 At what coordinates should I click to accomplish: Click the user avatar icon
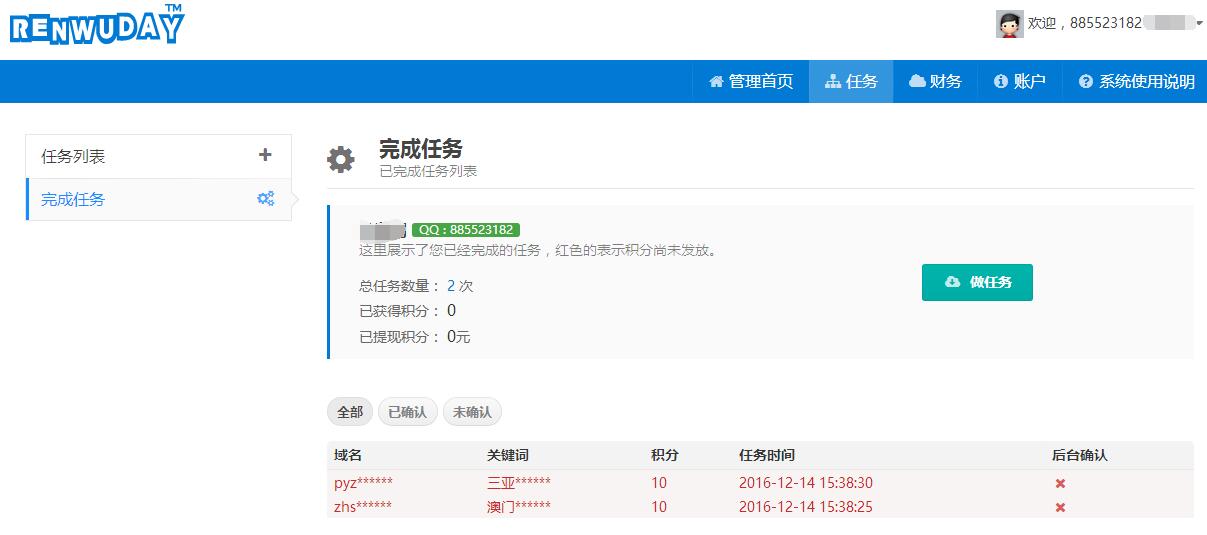click(x=1009, y=24)
